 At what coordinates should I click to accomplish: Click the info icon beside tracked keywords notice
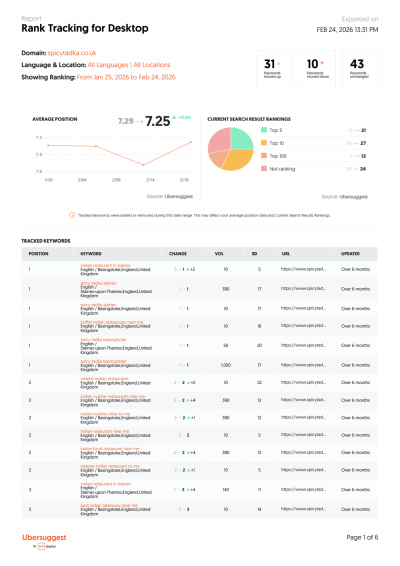coord(72,215)
